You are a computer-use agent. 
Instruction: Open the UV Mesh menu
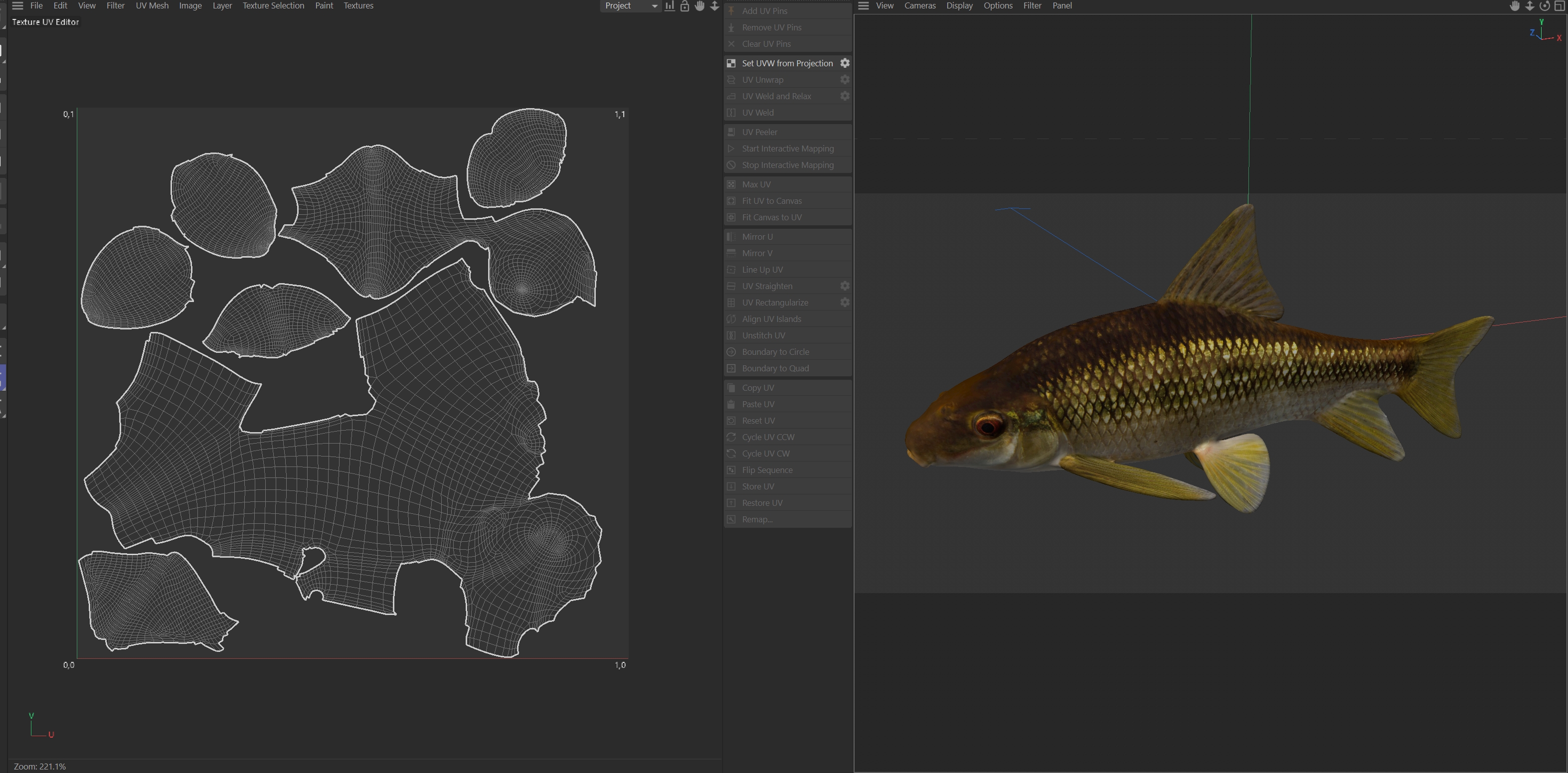tap(152, 5)
